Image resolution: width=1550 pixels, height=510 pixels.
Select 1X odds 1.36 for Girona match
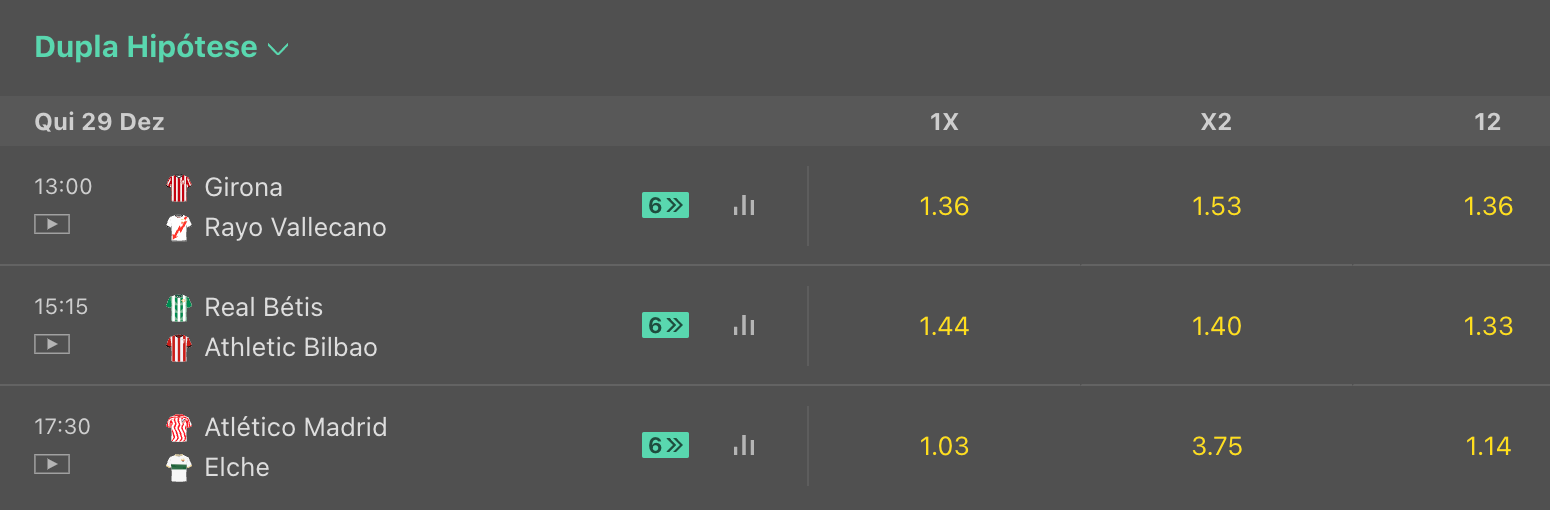point(944,206)
